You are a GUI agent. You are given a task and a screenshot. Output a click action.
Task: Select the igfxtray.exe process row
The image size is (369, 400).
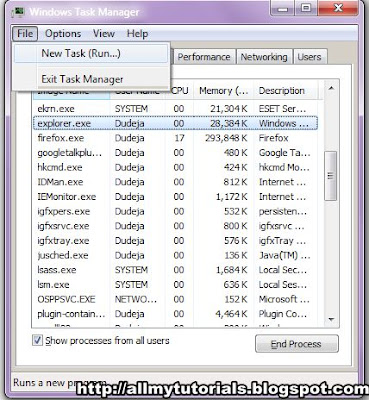tap(176, 241)
